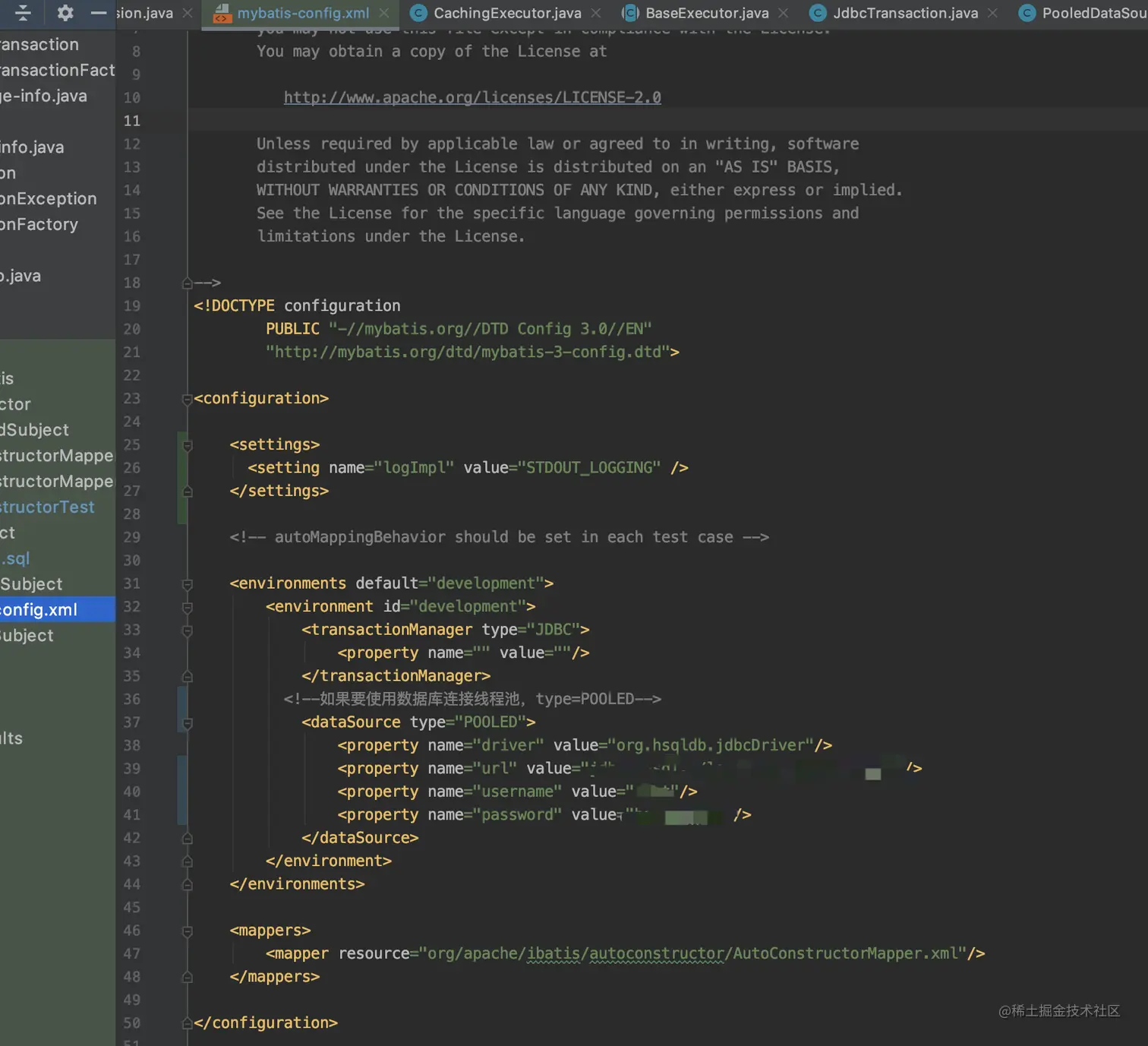The height and width of the screenshot is (1046, 1148).
Task: Select 'onException' in the project tree
Action: (49, 198)
